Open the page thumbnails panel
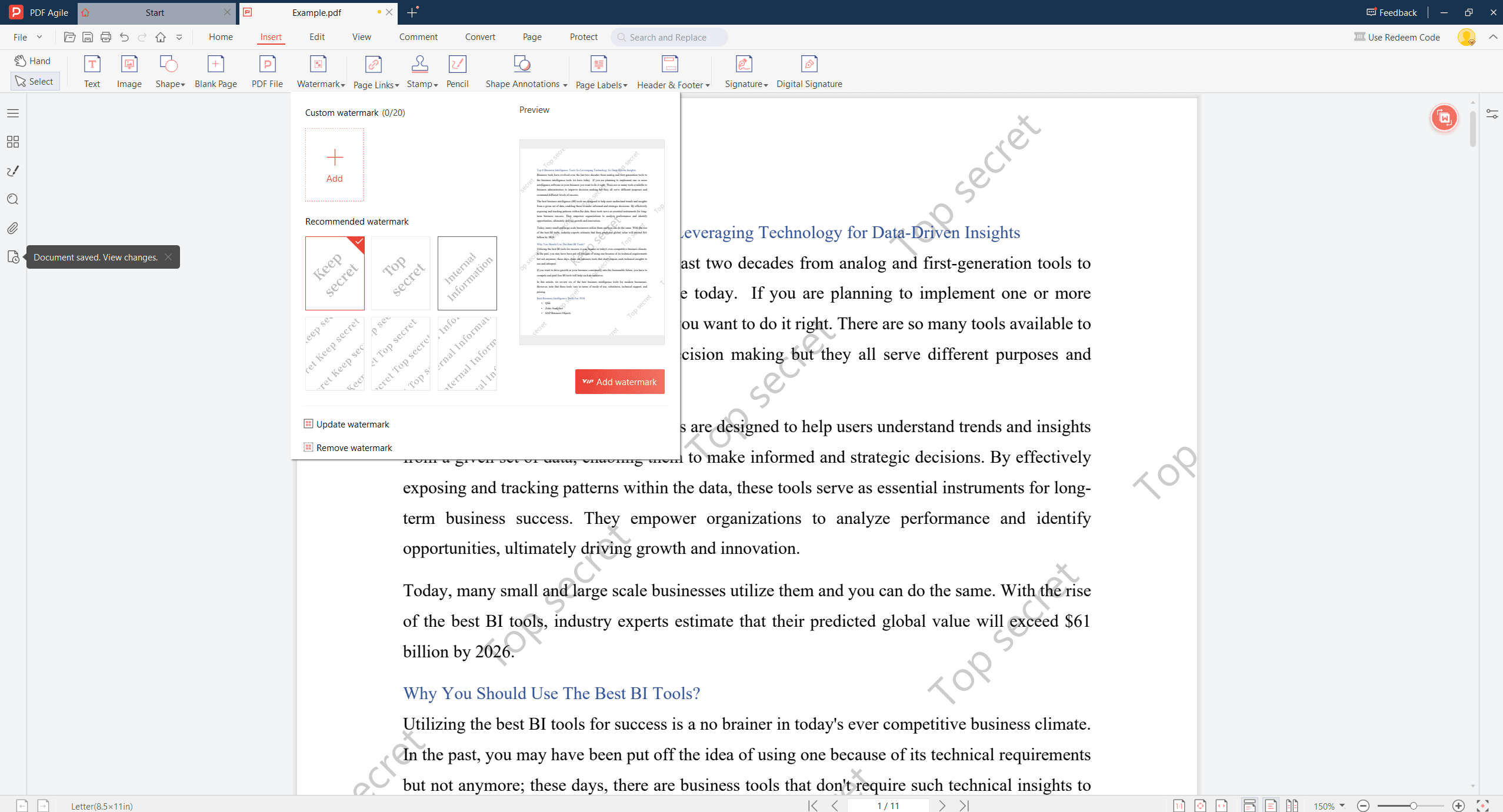The height and width of the screenshot is (812, 1503). tap(13, 142)
